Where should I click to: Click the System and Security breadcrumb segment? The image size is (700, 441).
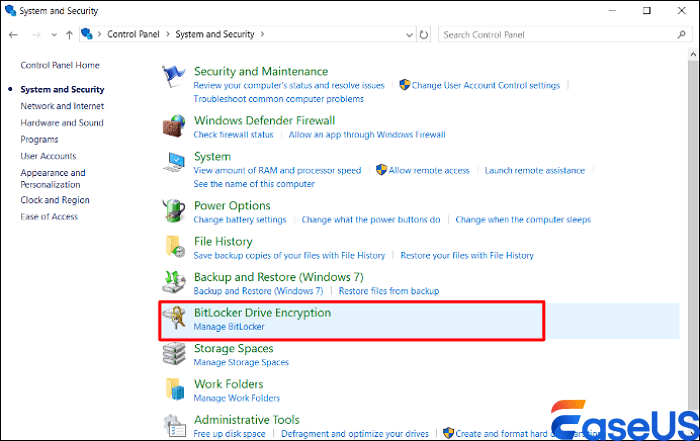[215, 34]
